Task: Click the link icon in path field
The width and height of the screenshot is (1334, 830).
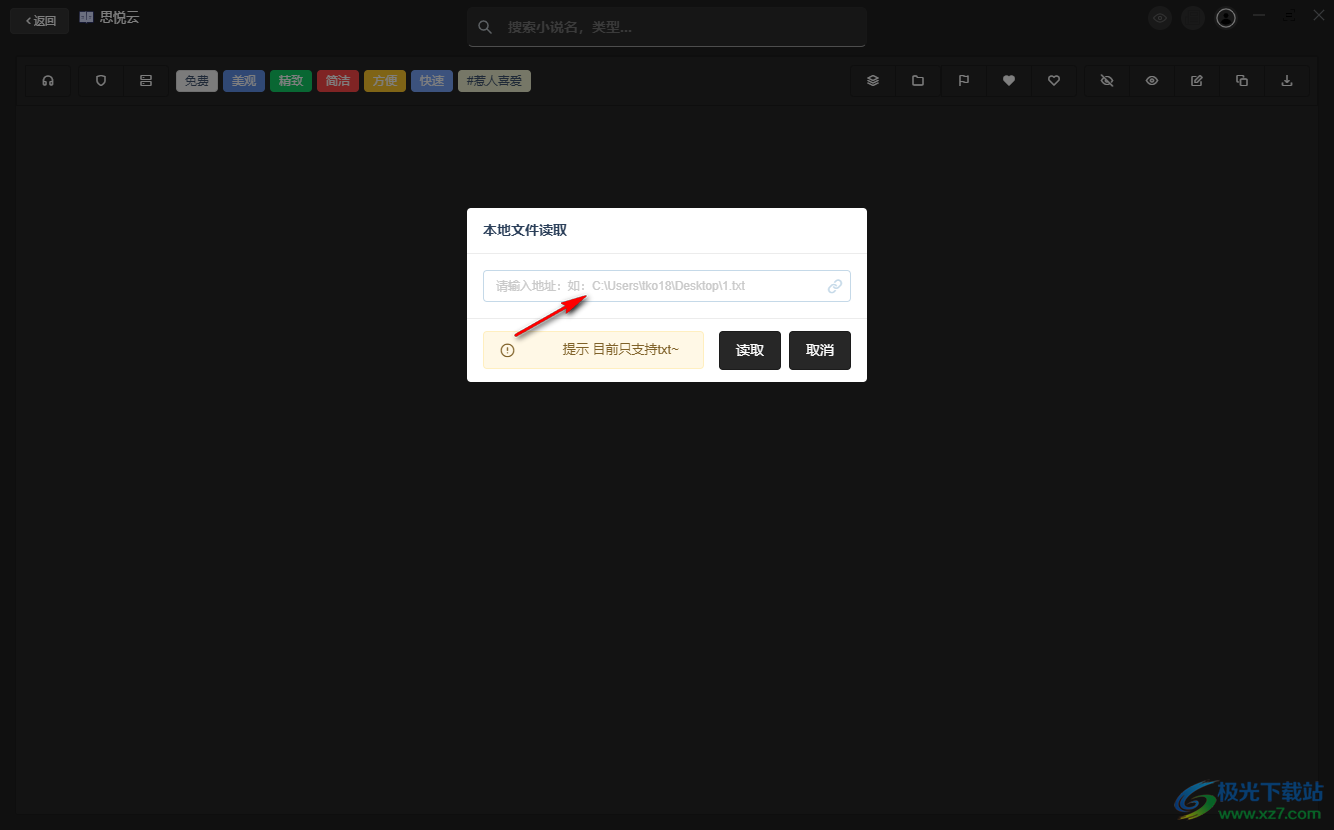Action: click(835, 286)
